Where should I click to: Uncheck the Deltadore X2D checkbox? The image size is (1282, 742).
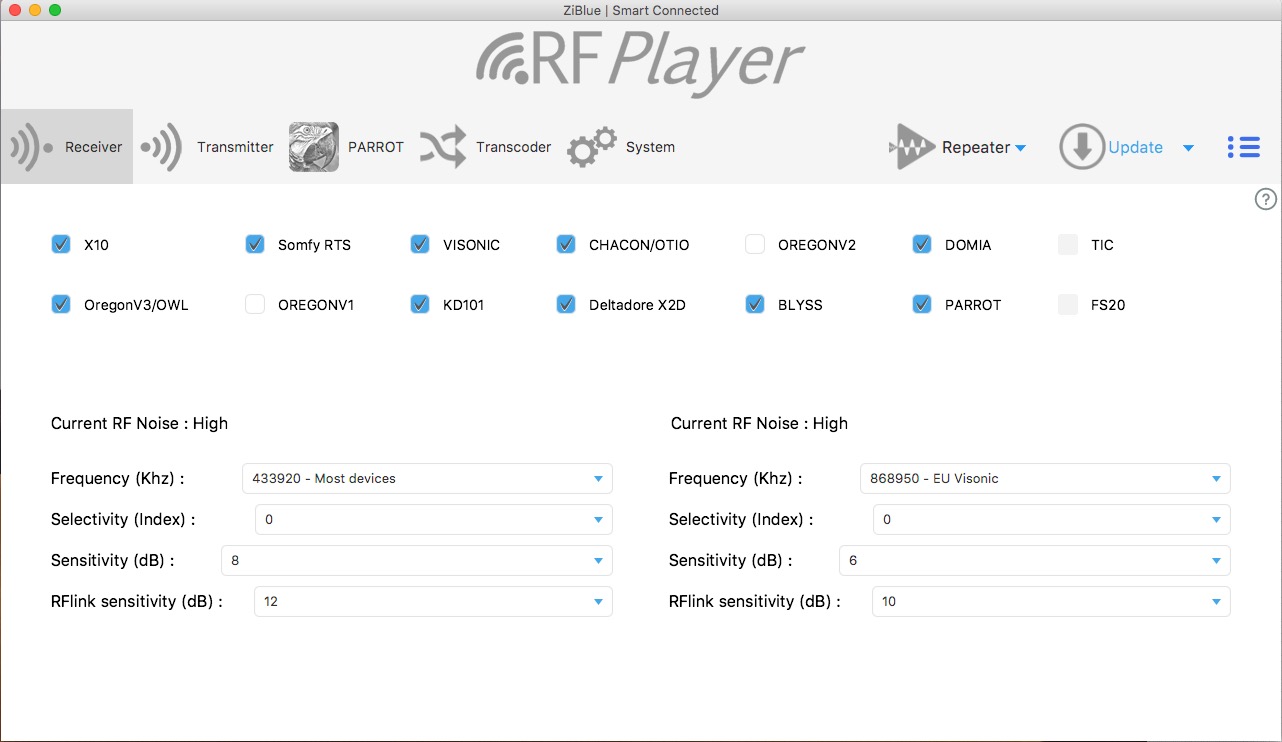[x=566, y=304]
